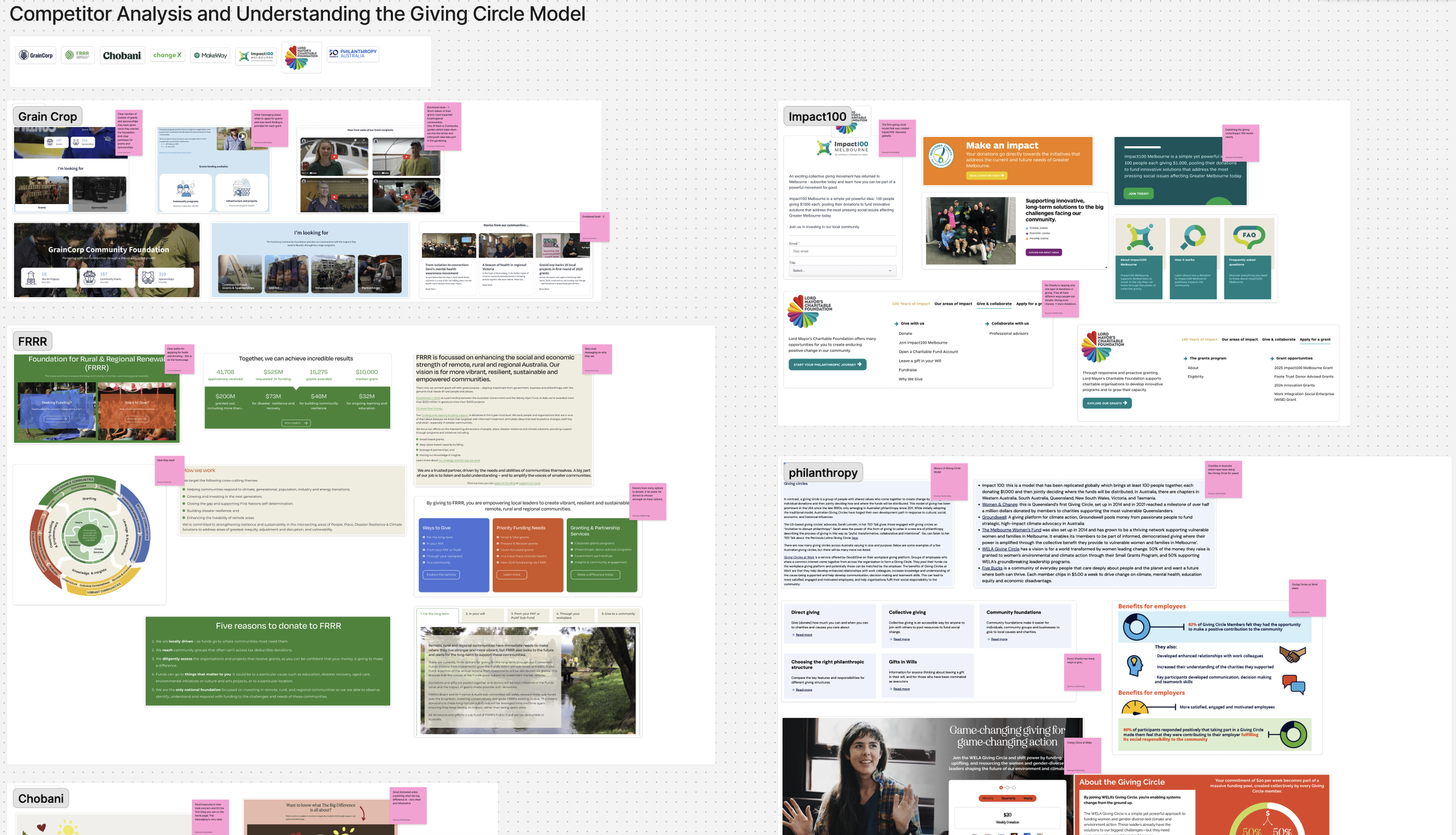Click the green Join Today button
Viewport: 1456px width, 835px height.
coord(1139,193)
